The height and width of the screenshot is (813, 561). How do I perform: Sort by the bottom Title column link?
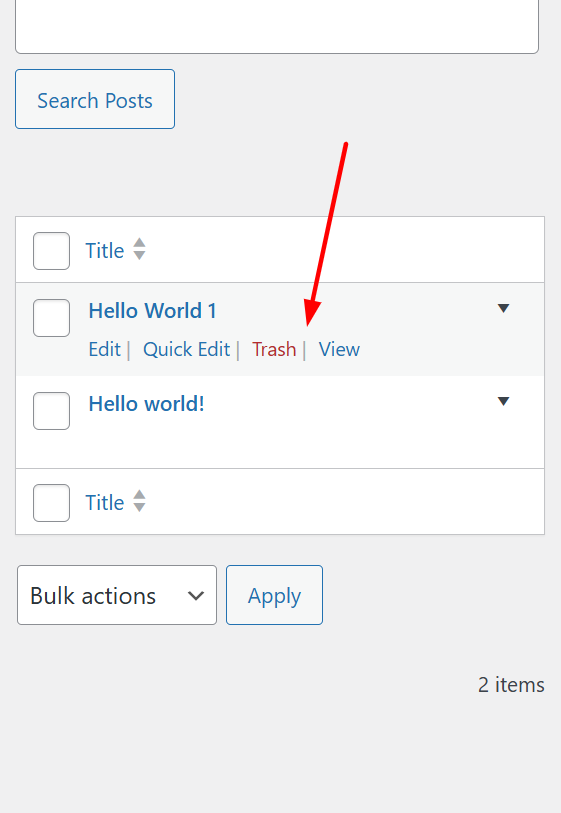pyautogui.click(x=105, y=503)
